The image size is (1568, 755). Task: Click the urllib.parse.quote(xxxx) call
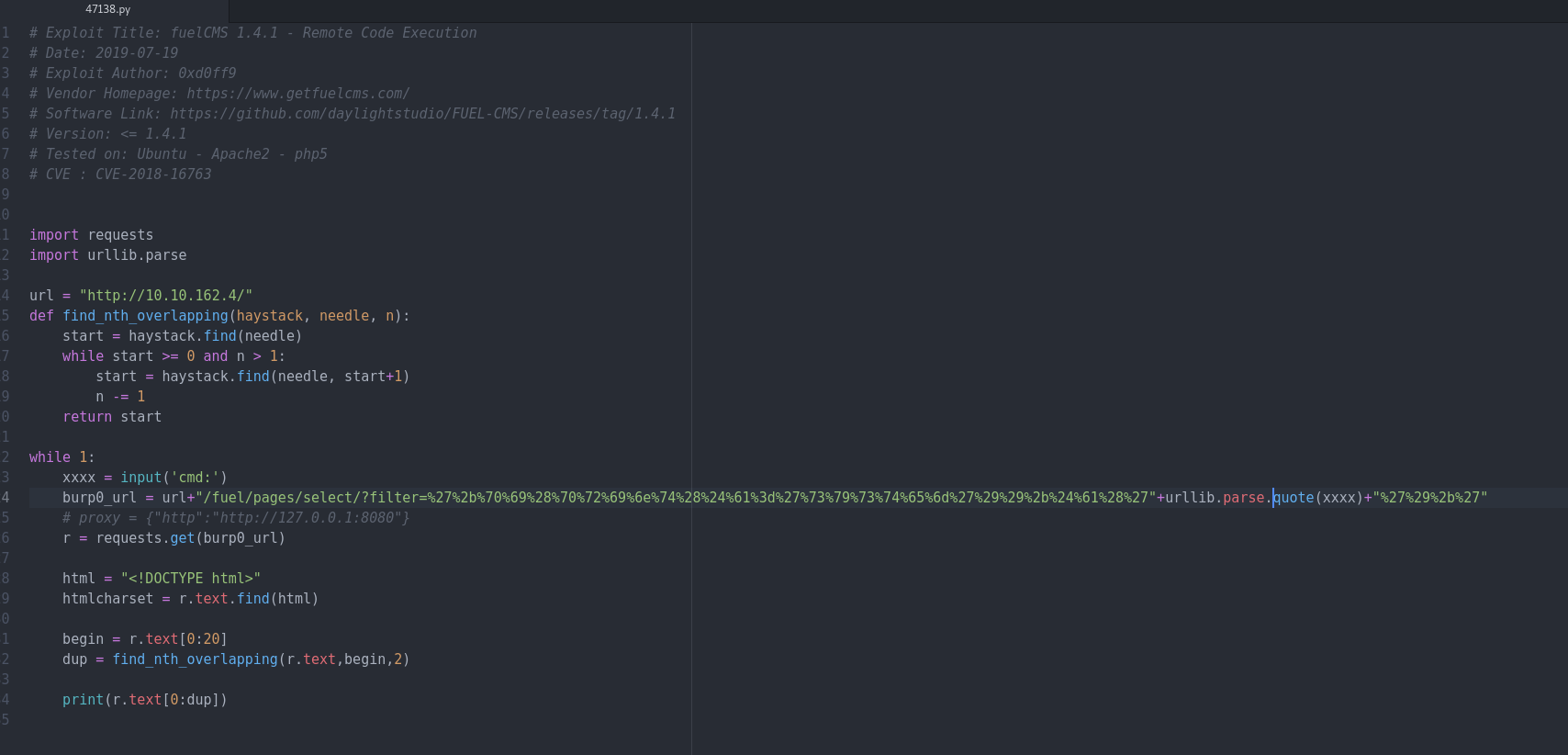click(x=1264, y=498)
